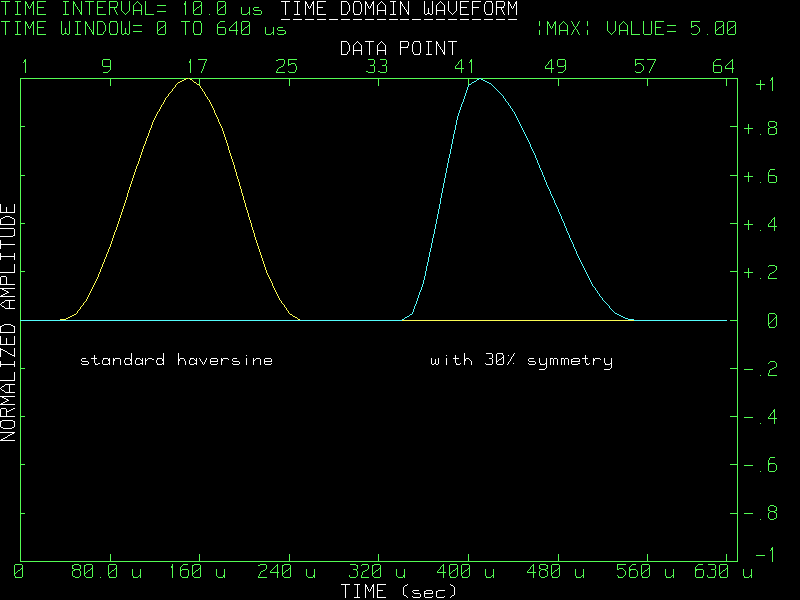
Task: Click the 630 u time label
Action: click(723, 571)
